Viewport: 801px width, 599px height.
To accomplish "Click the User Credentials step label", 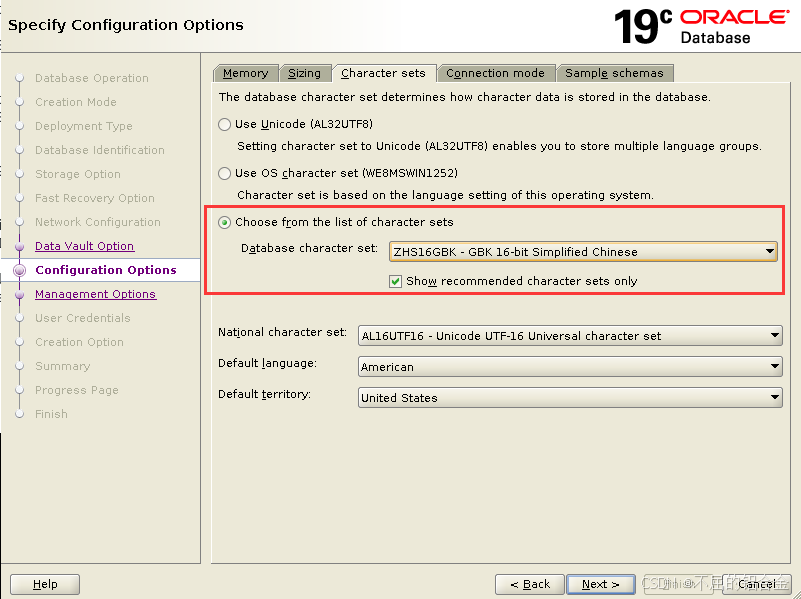I will point(83,318).
